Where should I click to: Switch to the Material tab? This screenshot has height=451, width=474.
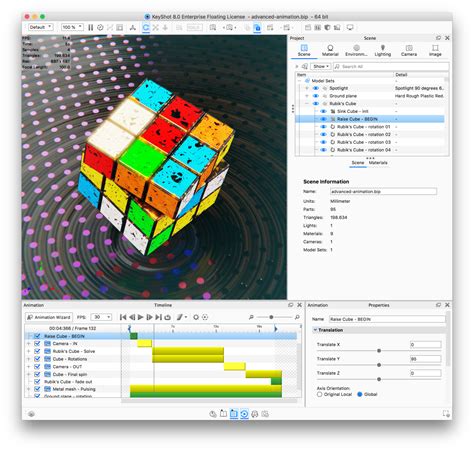pos(330,51)
